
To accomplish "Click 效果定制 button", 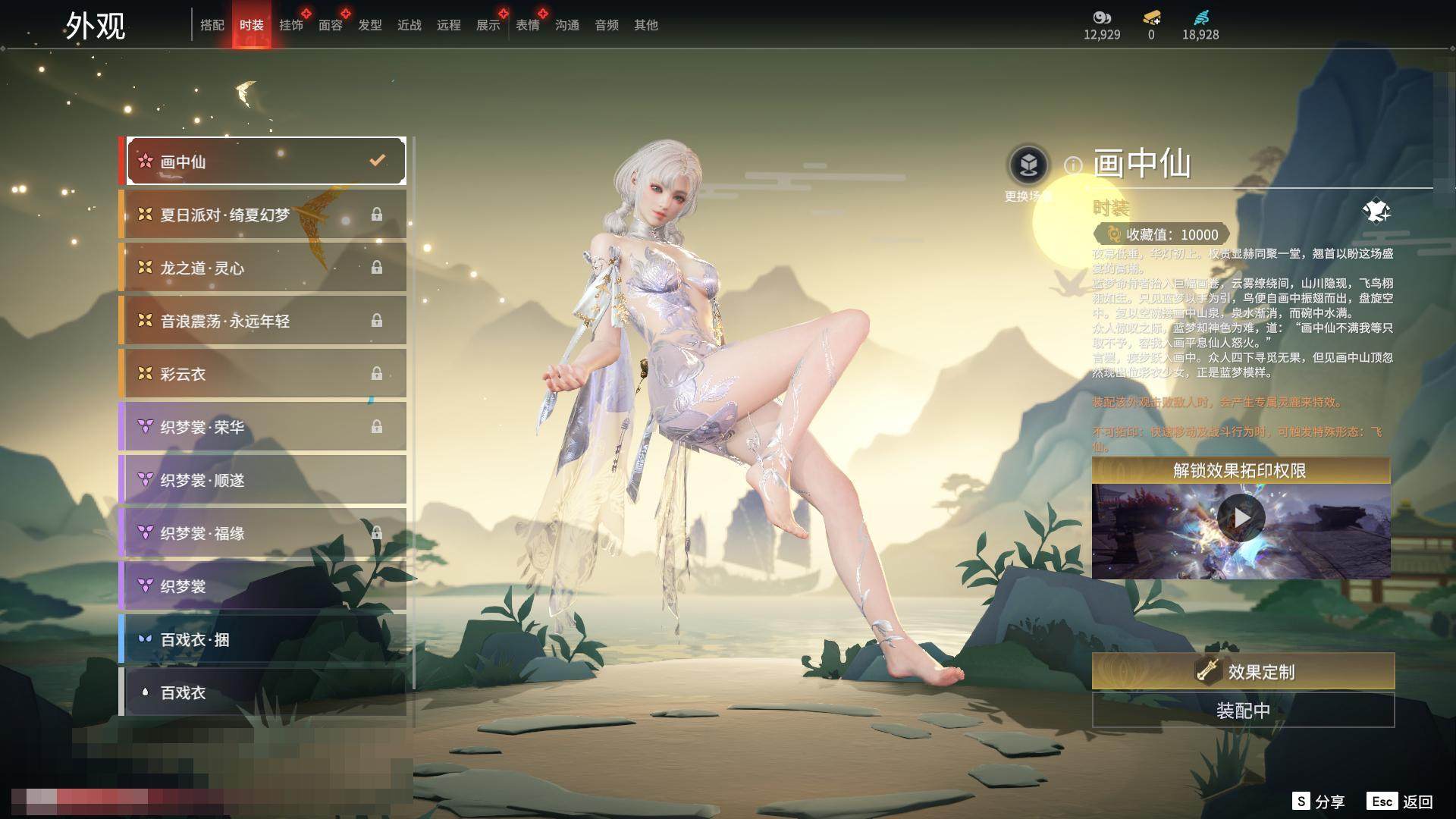I will coord(1243,671).
